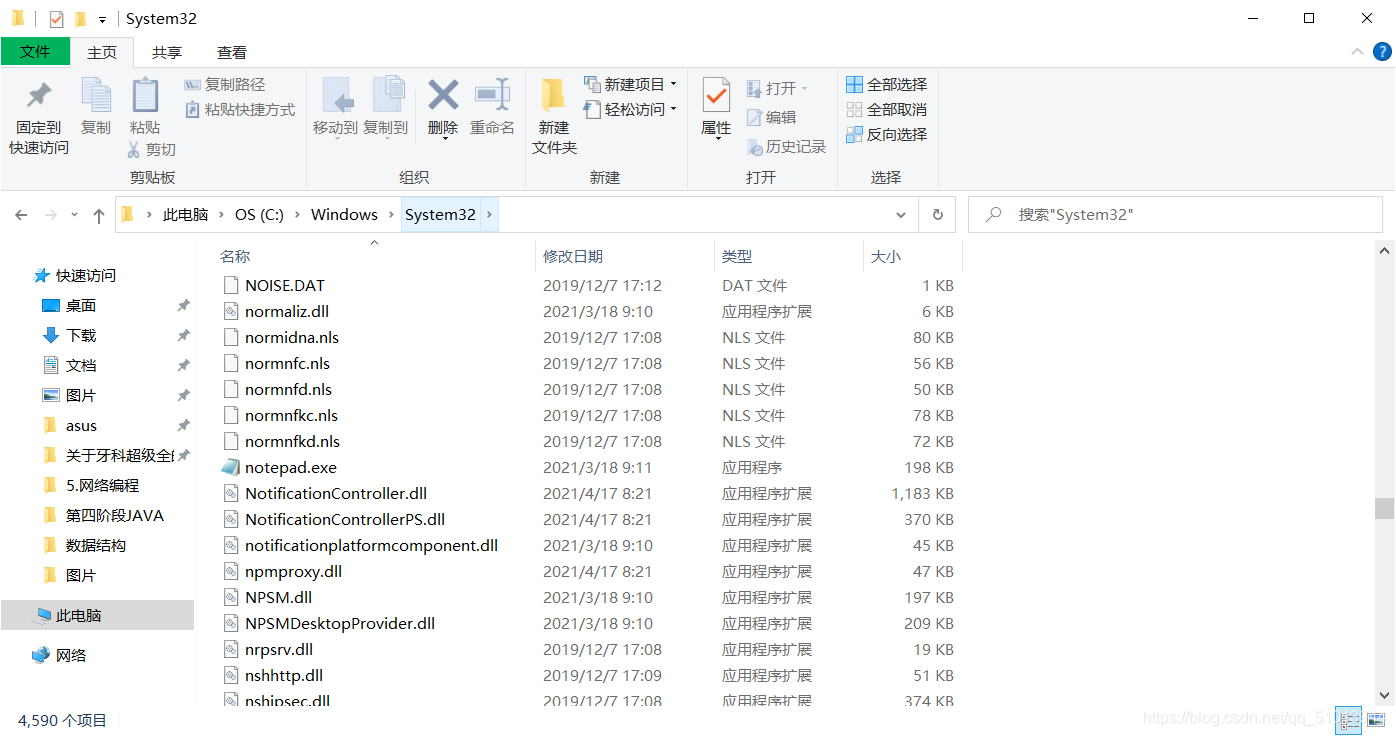Switch to the Share (共享) tab

coord(167,52)
